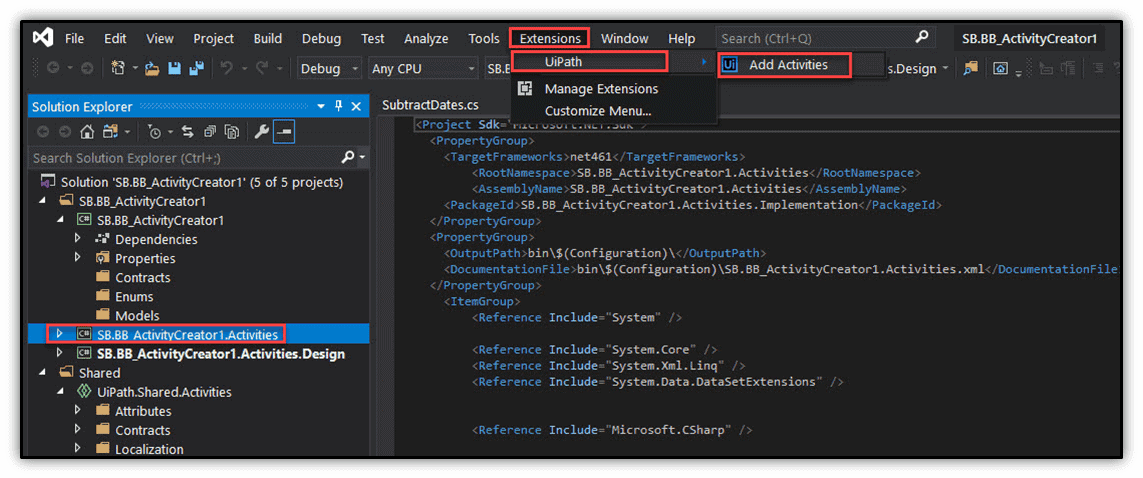
Task: Select the UiPath submenu entry
Action: 589,62
